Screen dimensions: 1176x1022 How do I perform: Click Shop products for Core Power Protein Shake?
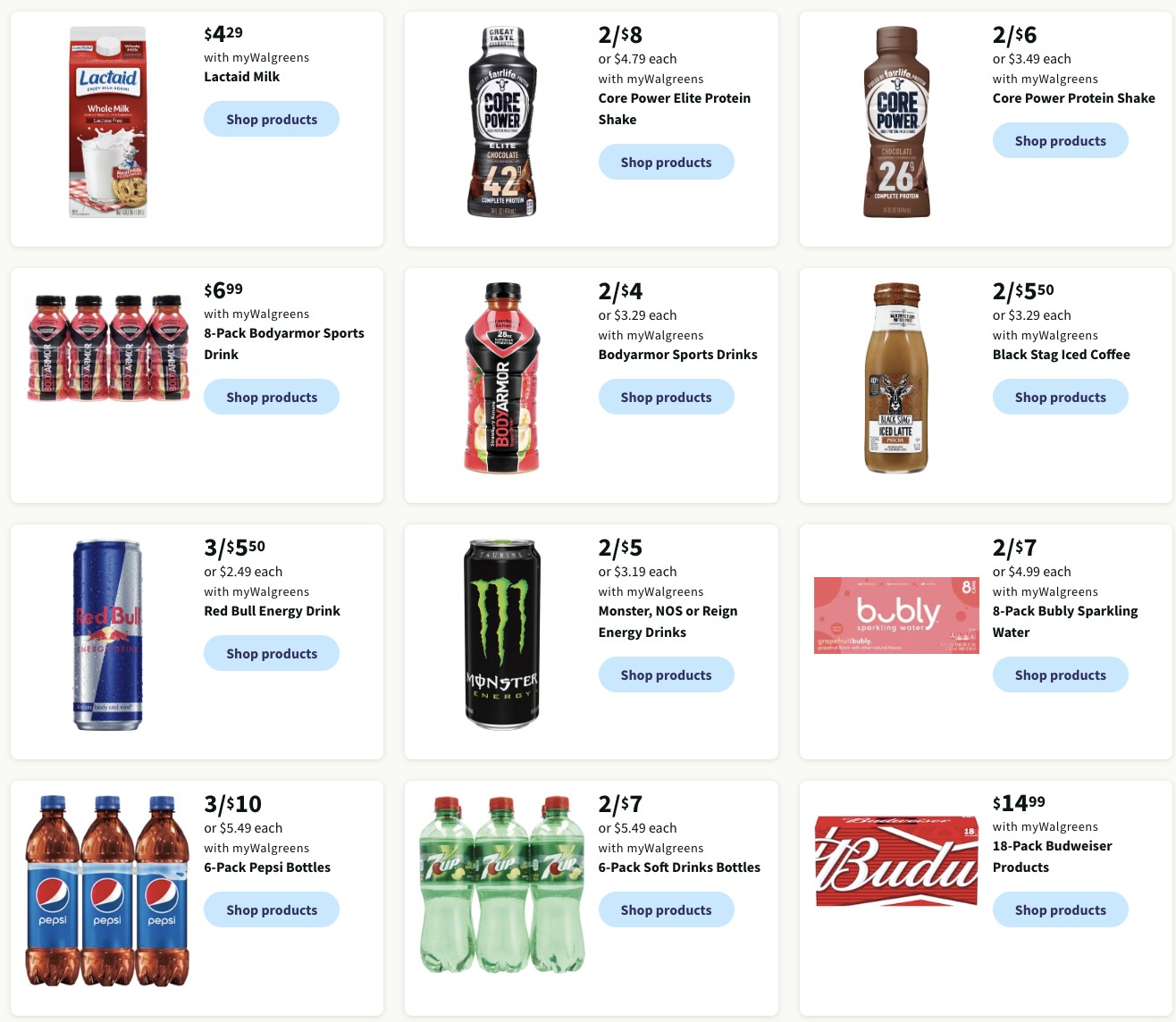tap(1061, 140)
